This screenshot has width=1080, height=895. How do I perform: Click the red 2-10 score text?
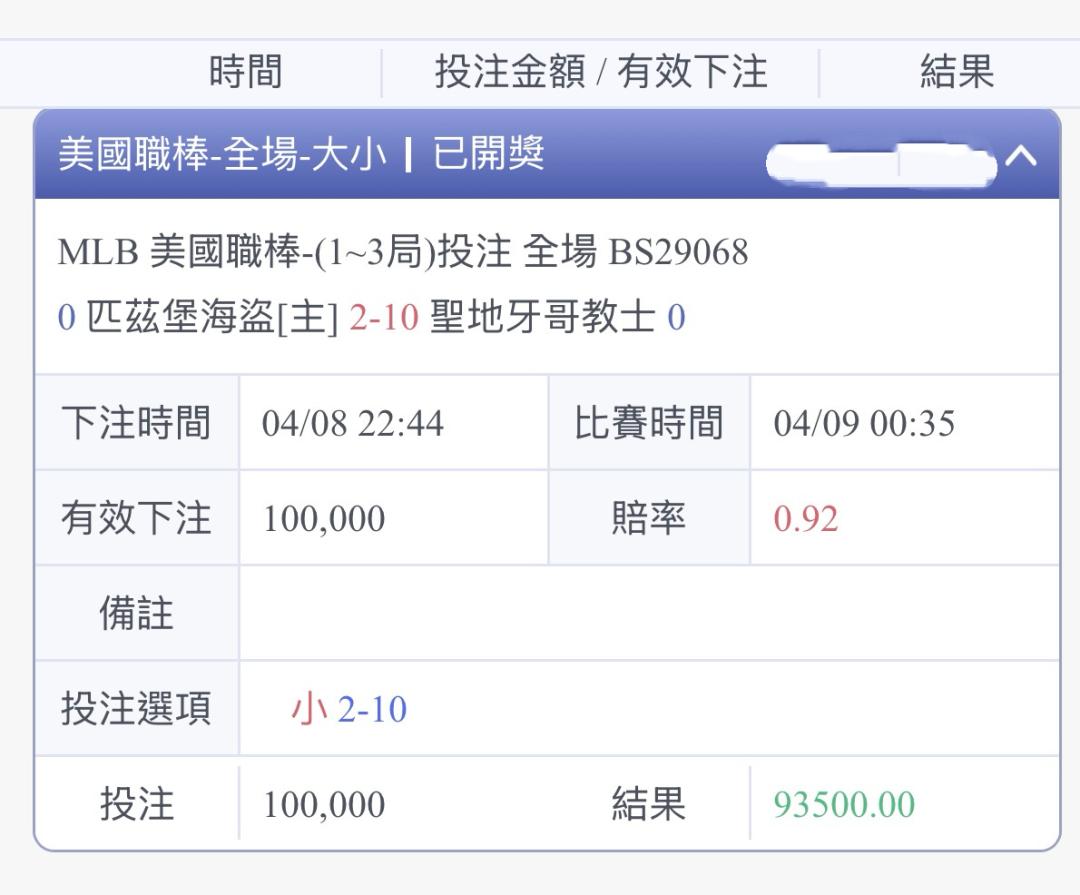383,319
